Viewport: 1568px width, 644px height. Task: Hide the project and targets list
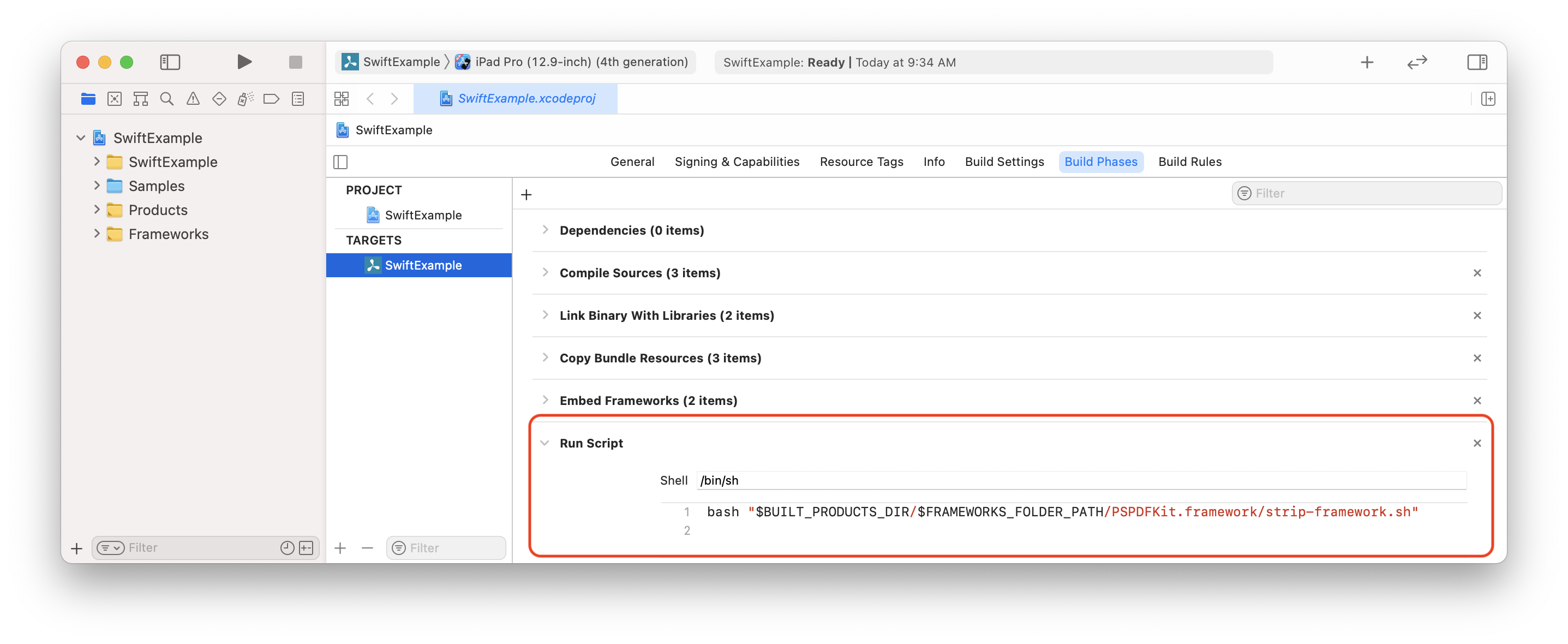(341, 162)
